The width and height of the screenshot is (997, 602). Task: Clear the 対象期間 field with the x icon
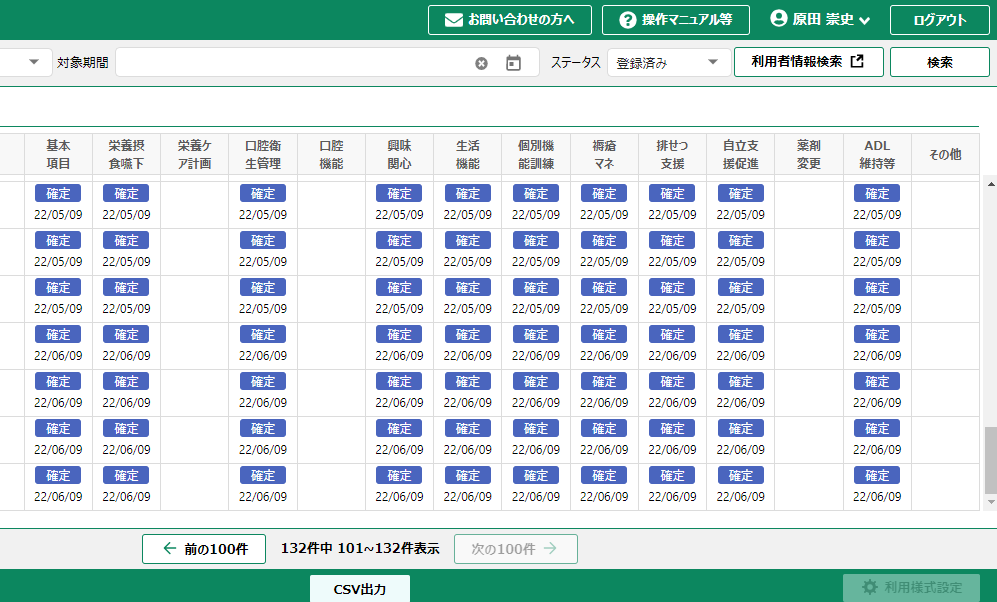point(481,63)
